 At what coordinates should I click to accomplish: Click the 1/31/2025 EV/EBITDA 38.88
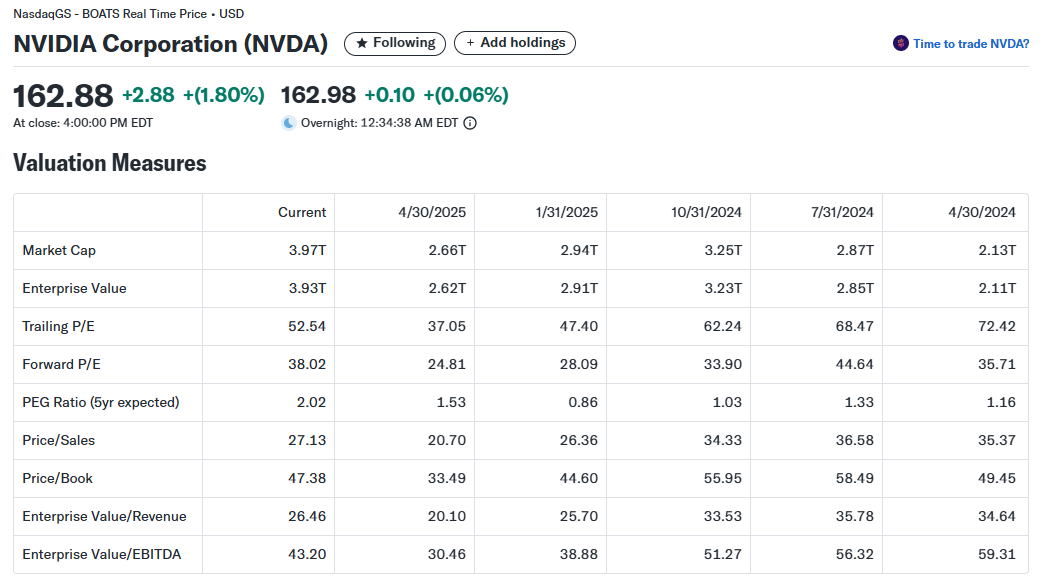(x=579, y=554)
